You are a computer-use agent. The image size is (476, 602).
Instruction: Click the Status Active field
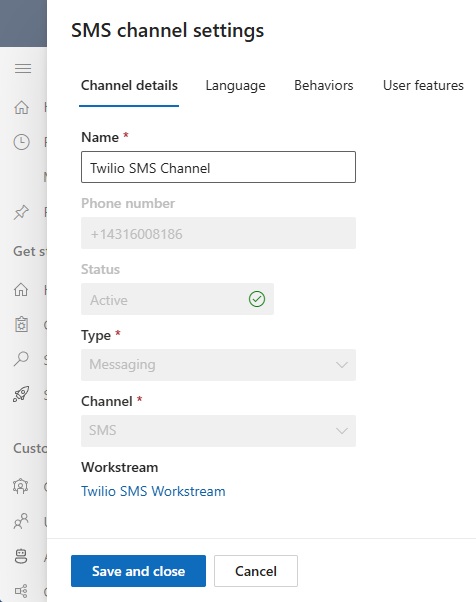pyautogui.click(x=177, y=299)
